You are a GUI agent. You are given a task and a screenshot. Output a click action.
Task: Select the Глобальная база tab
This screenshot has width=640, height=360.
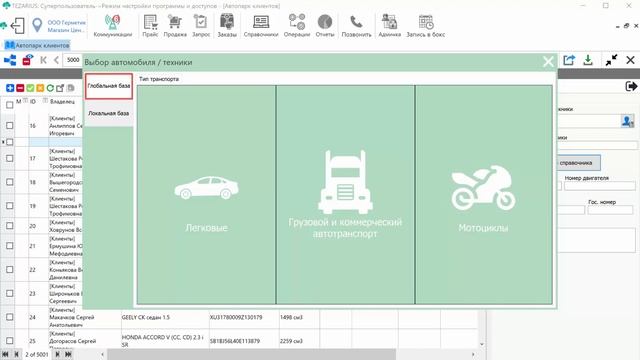[109, 86]
